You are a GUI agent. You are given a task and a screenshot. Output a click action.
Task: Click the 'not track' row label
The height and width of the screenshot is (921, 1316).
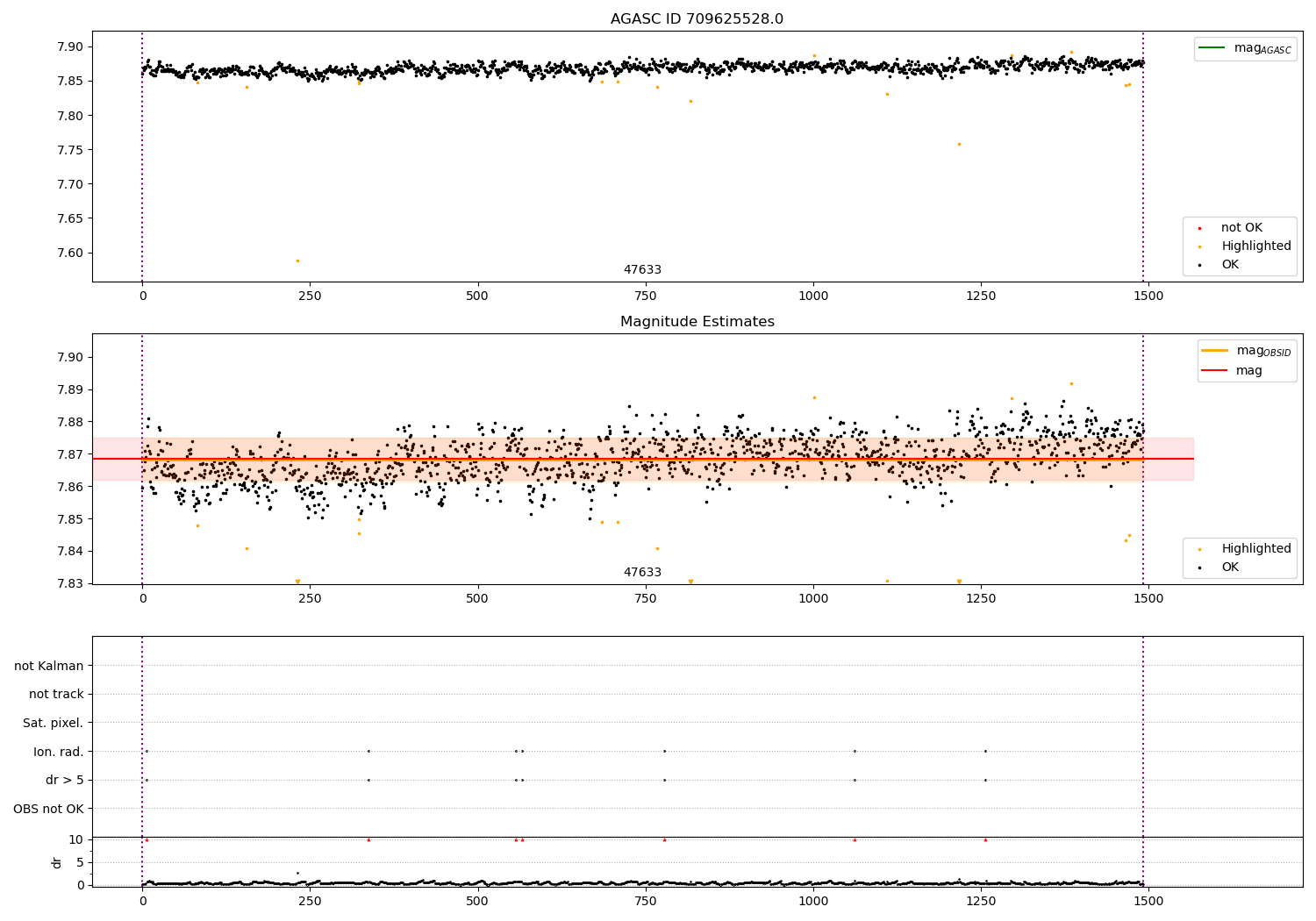coord(56,695)
